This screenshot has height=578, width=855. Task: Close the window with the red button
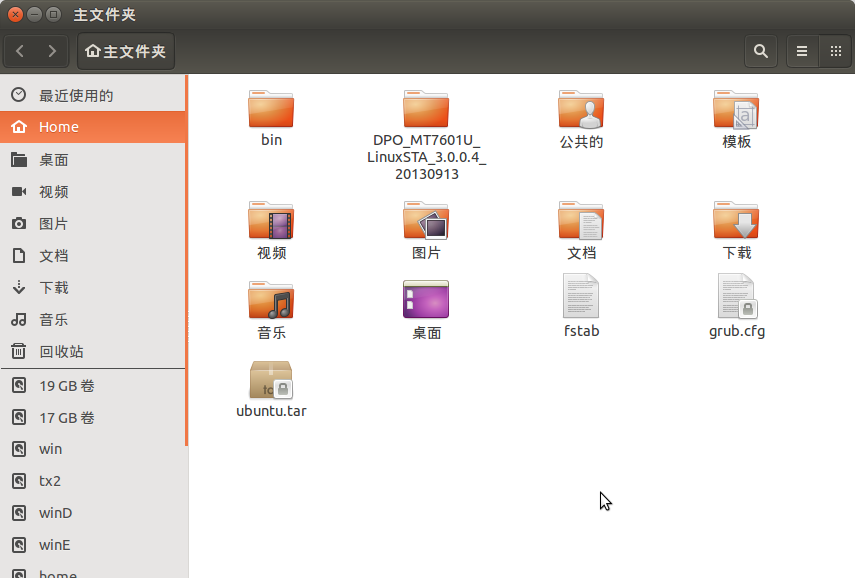(15, 14)
